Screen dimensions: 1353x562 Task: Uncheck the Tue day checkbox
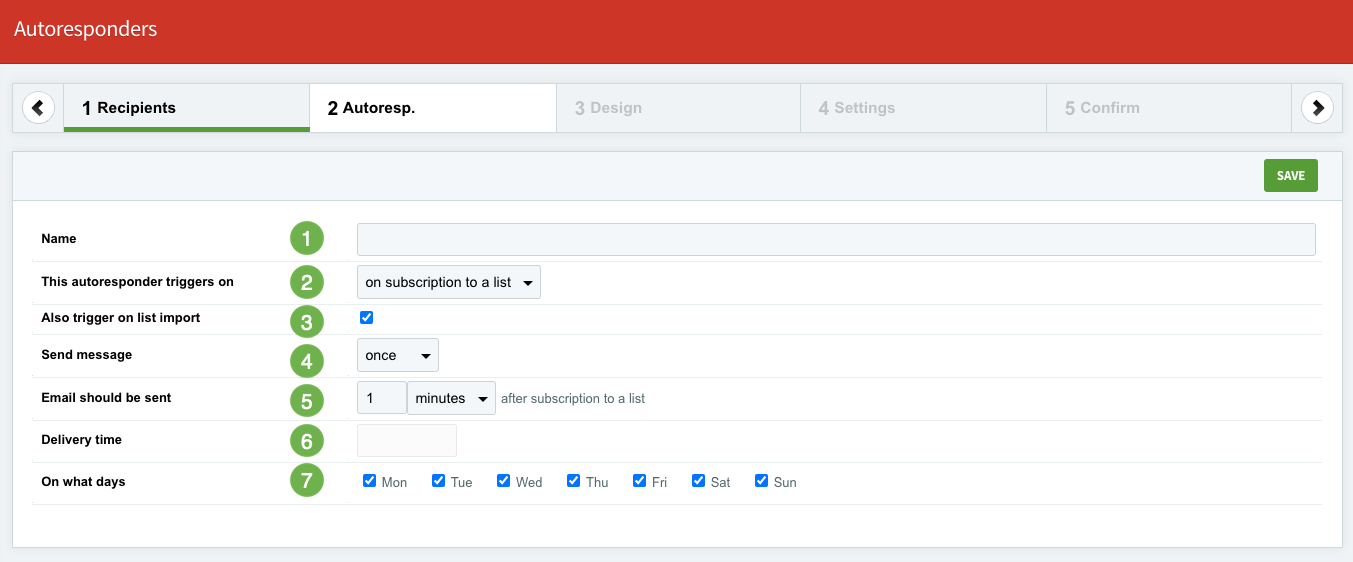[x=438, y=481]
